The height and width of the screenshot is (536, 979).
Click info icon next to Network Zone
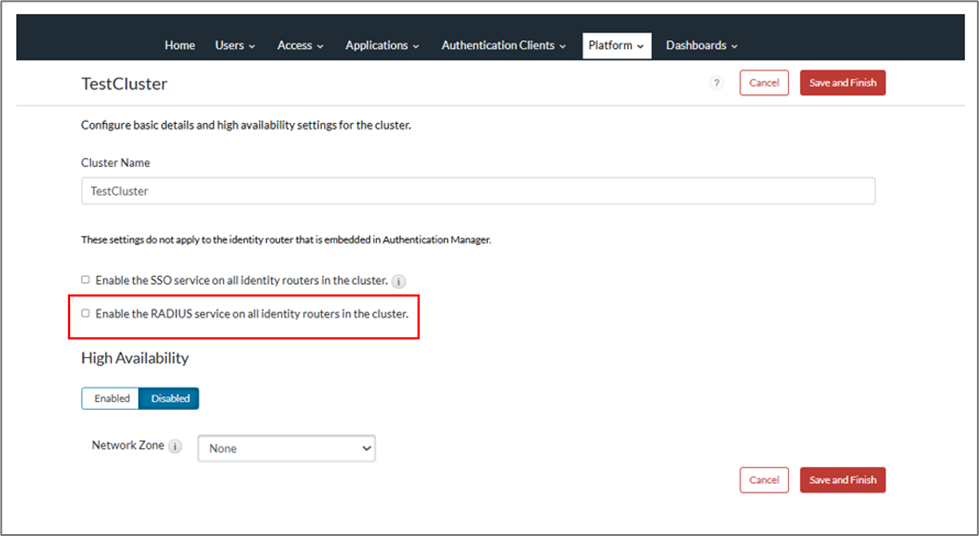pos(175,447)
